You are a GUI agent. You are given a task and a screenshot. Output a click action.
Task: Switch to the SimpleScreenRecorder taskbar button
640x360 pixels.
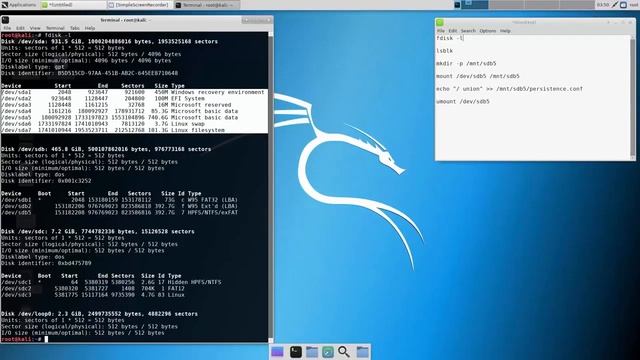(x=139, y=5)
